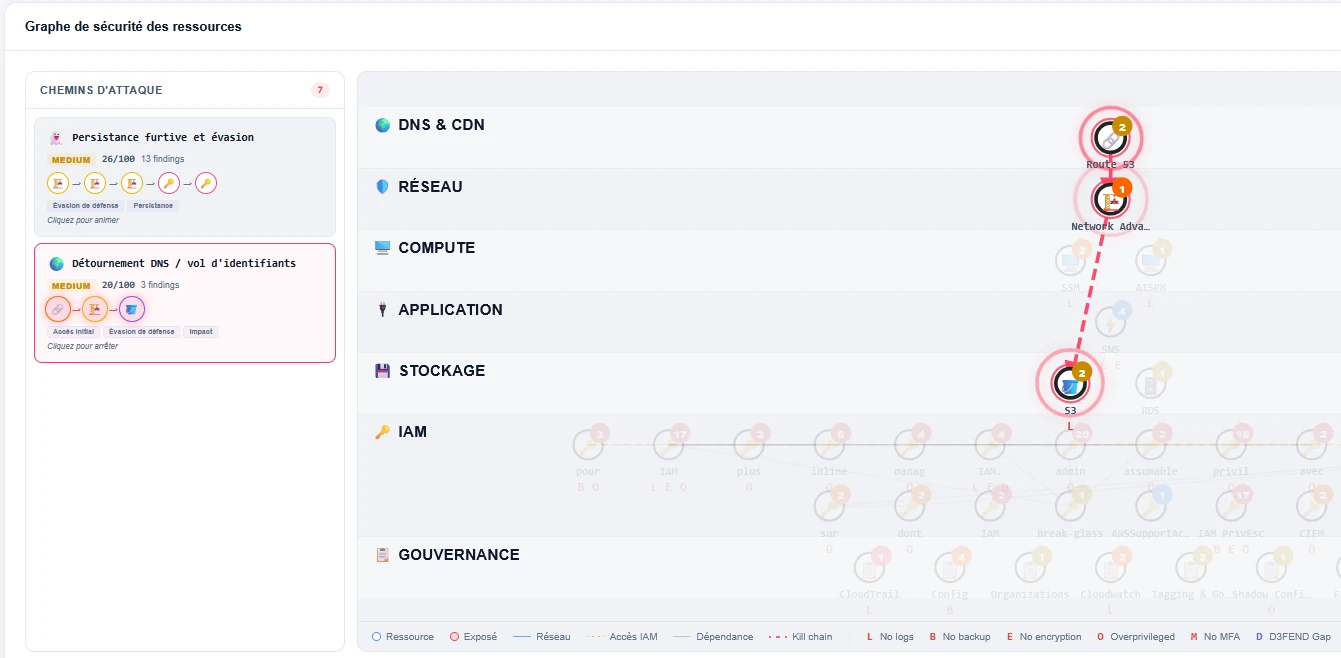Click the 'IAM' layer label
This screenshot has height=658, width=1341.
click(x=412, y=432)
